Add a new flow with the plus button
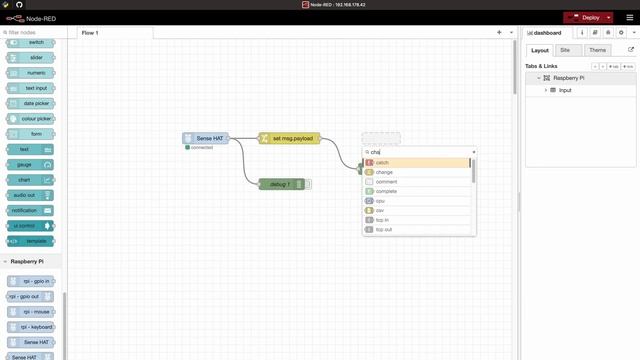Image resolution: width=640 pixels, height=360 pixels. click(x=499, y=32)
